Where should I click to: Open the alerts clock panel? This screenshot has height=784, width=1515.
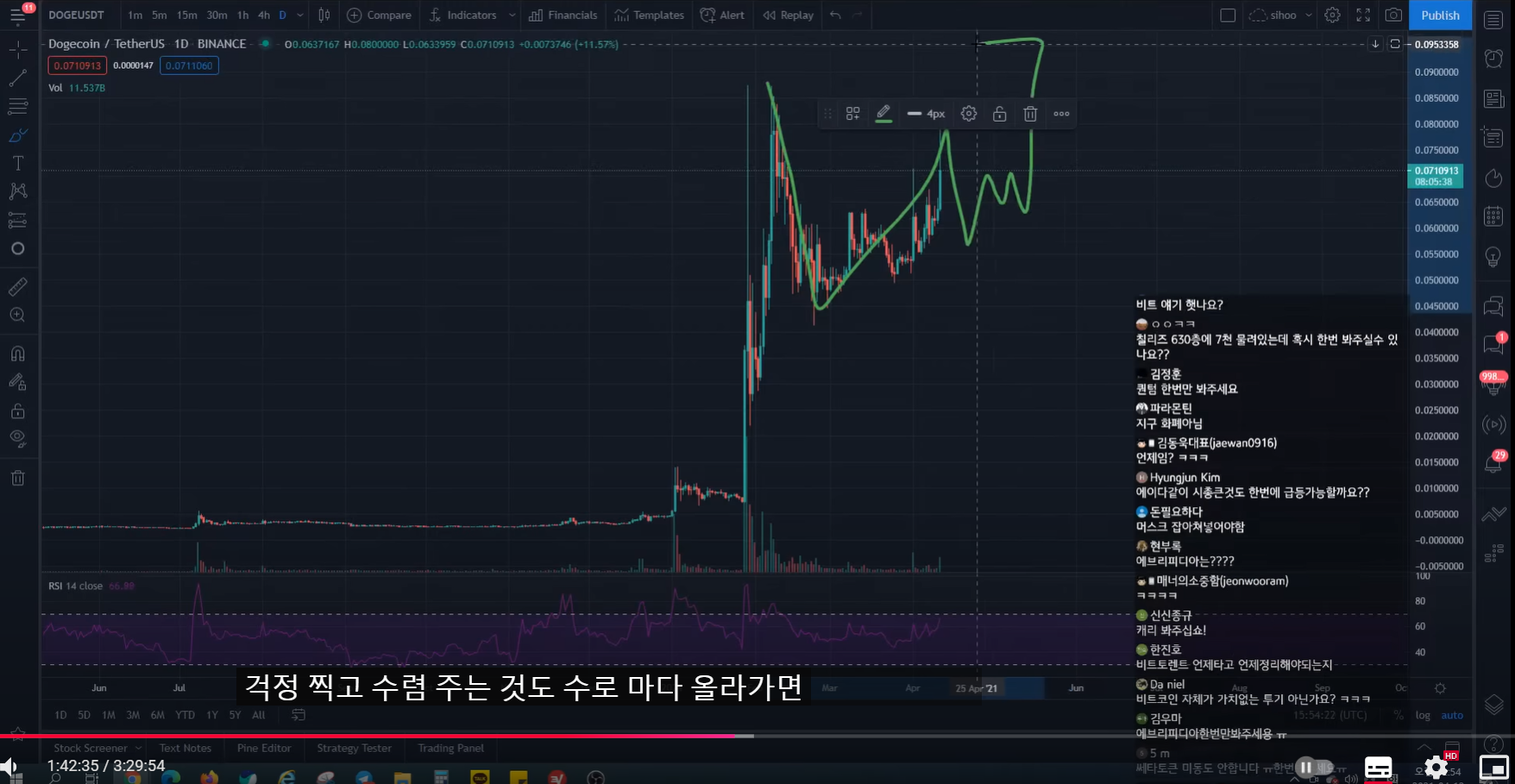(x=1493, y=59)
